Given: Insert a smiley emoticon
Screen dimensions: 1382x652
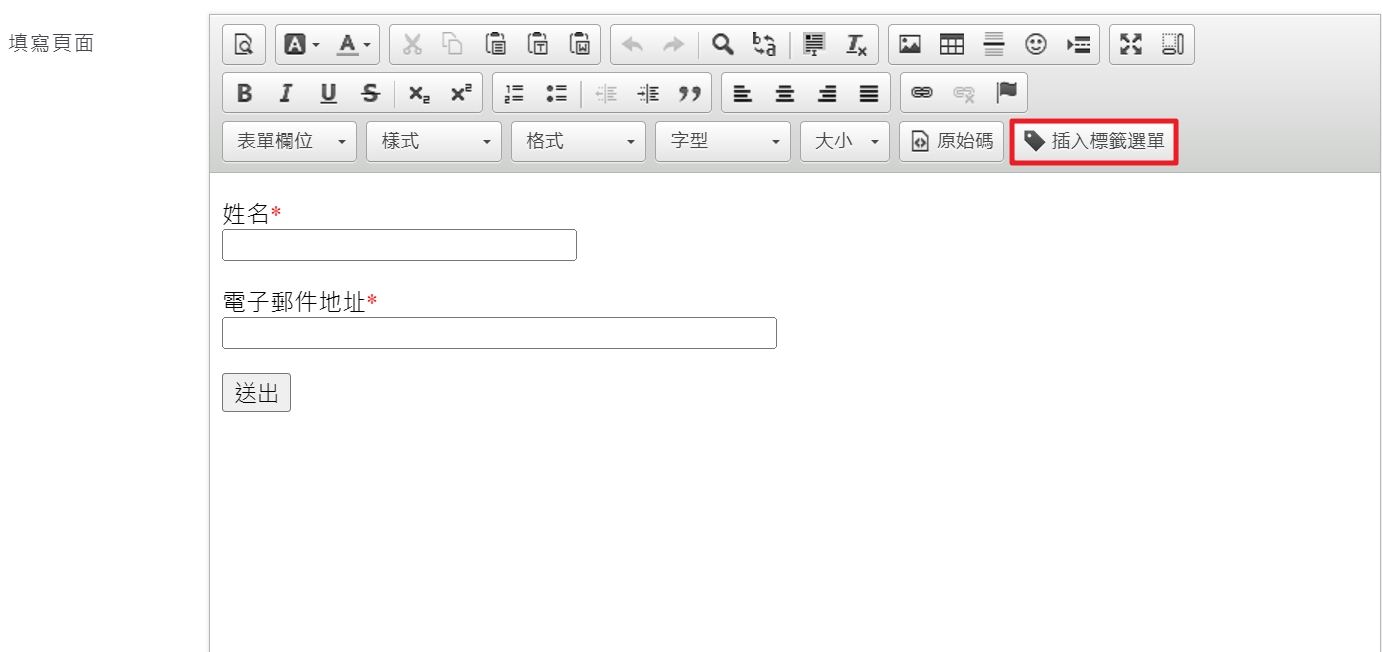Looking at the screenshot, I should click(1036, 44).
